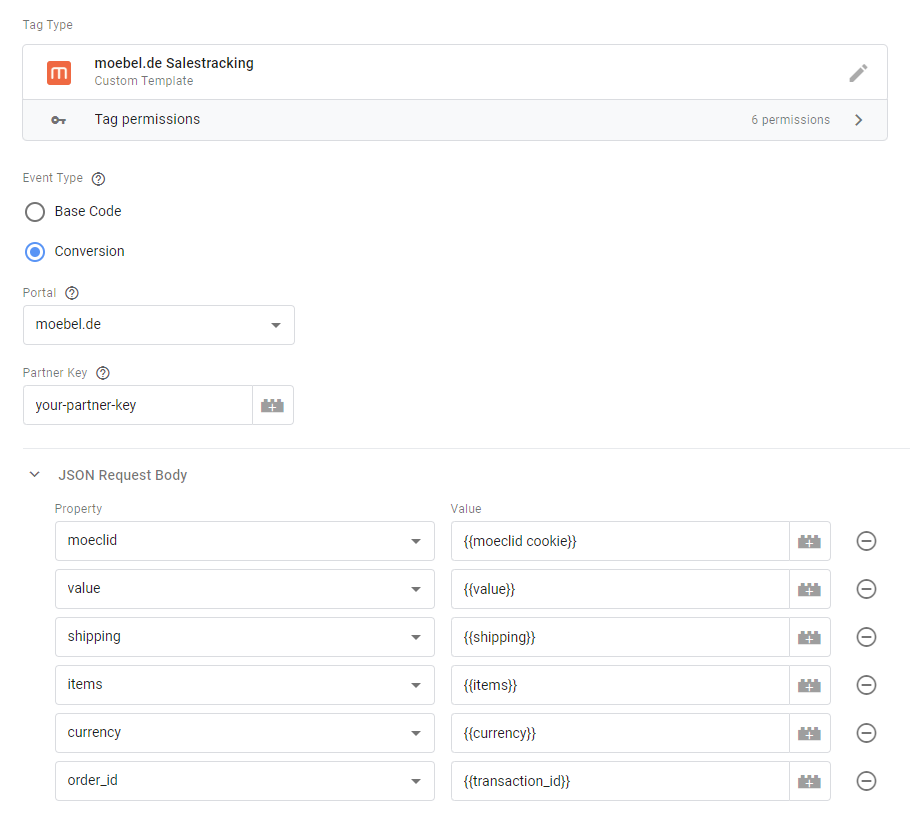Click the {{transaction_id}} value field

point(620,781)
